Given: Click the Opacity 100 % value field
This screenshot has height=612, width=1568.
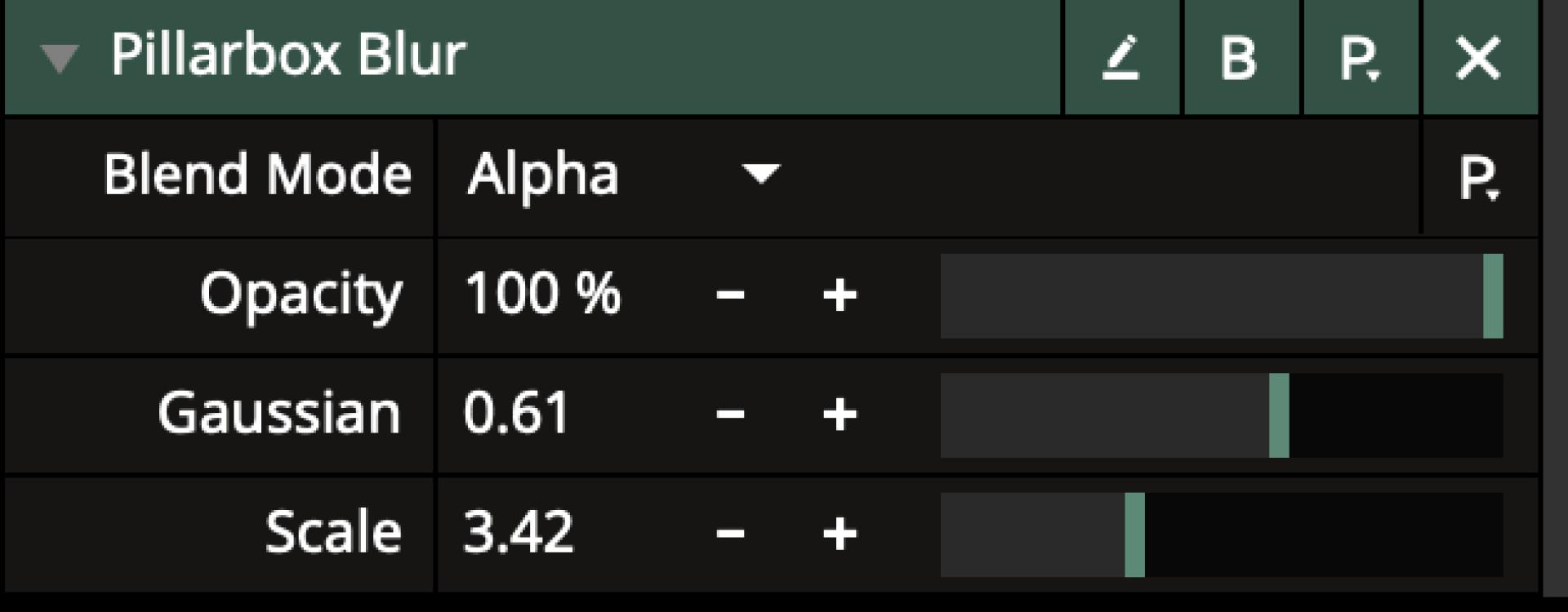Looking at the screenshot, I should [543, 294].
